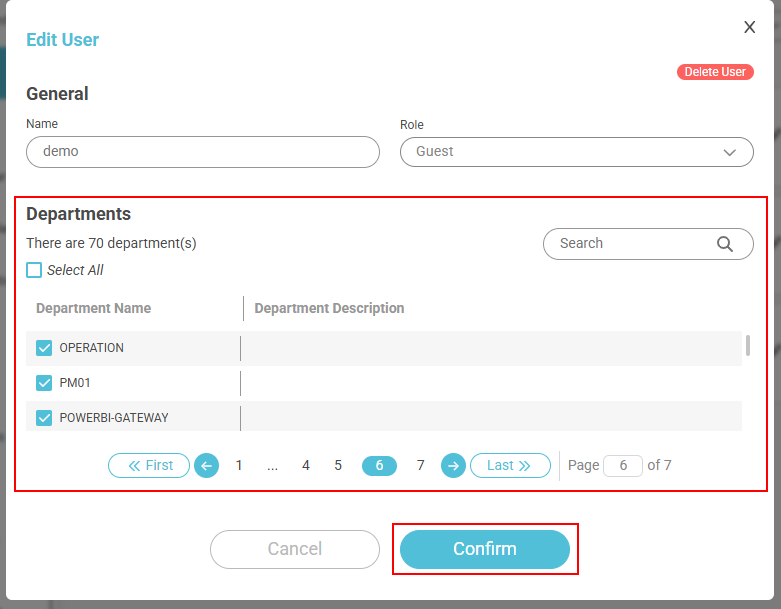Close the Edit User dialog
The image size is (781, 609).
pos(749,28)
